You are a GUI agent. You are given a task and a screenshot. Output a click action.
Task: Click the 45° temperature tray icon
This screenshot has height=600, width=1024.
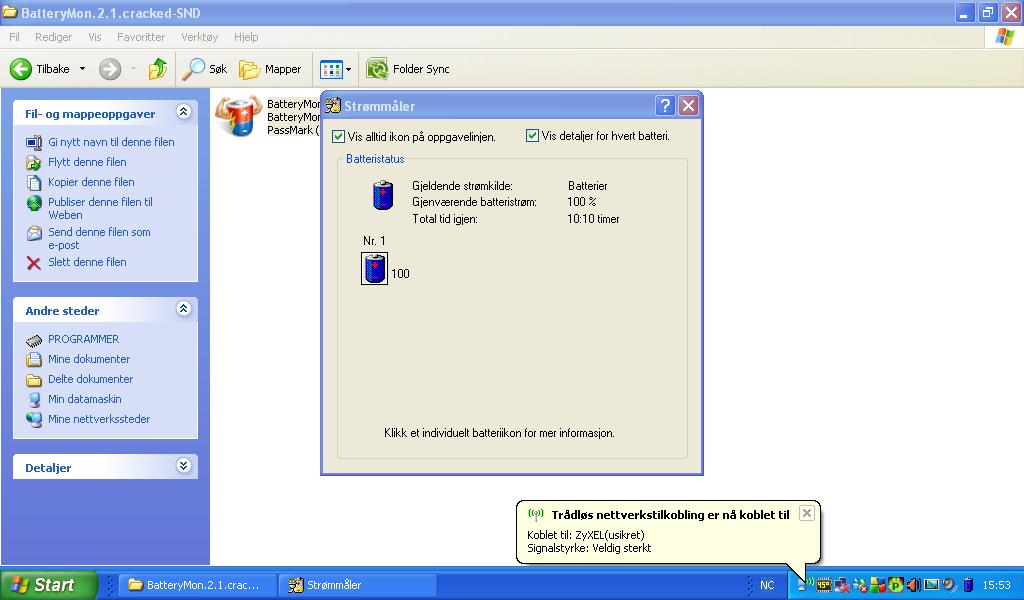coord(824,585)
